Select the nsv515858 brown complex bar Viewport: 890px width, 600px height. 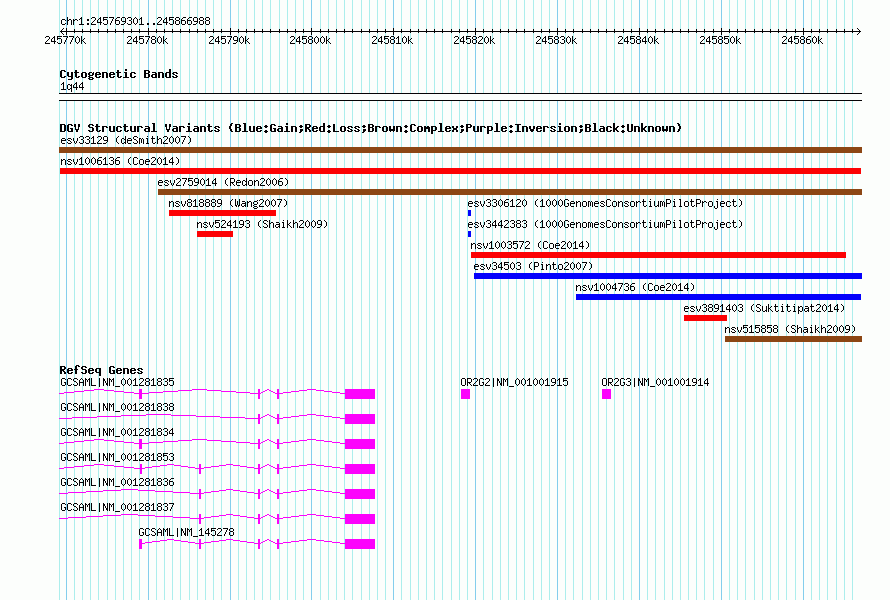pyautogui.click(x=794, y=339)
